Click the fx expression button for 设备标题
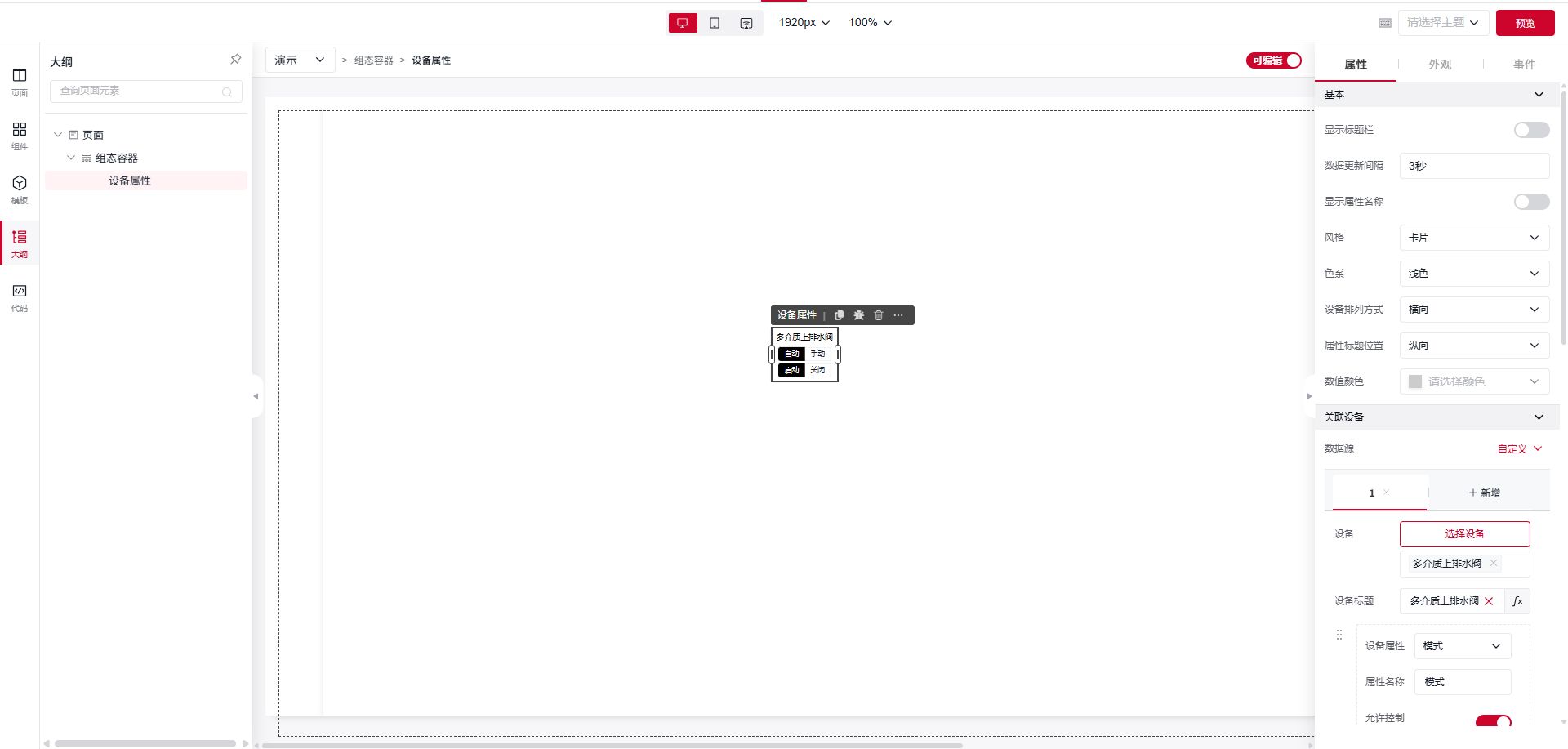The width and height of the screenshot is (1568, 749). click(x=1517, y=601)
